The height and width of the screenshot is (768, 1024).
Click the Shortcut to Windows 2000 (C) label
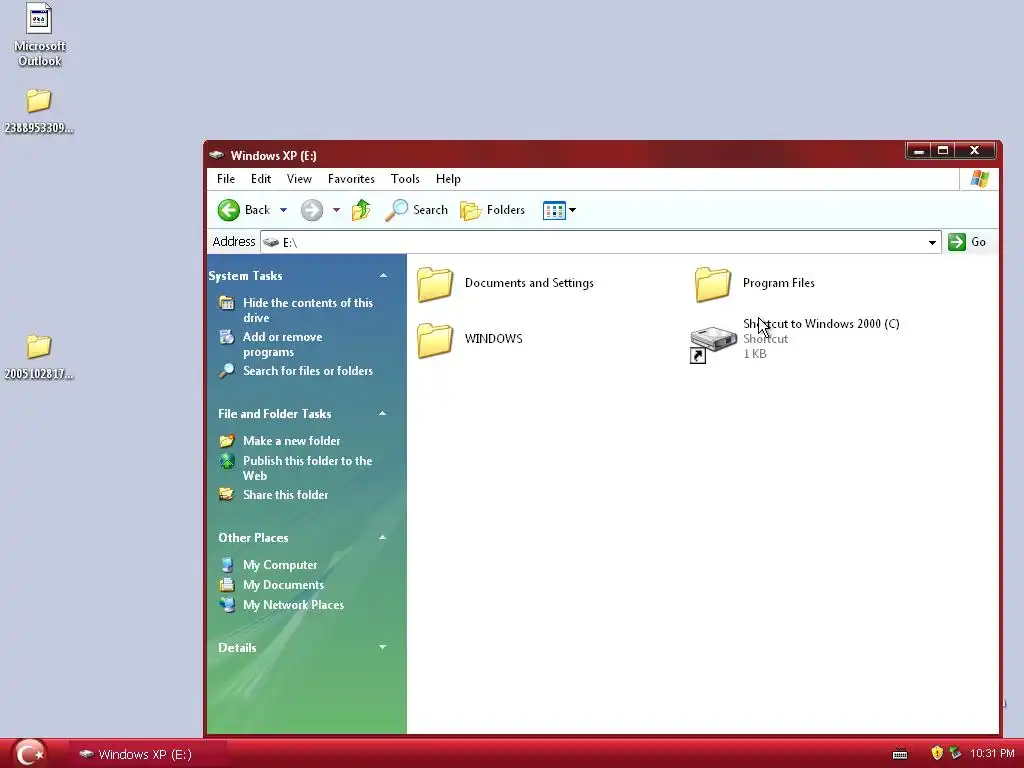coord(821,324)
